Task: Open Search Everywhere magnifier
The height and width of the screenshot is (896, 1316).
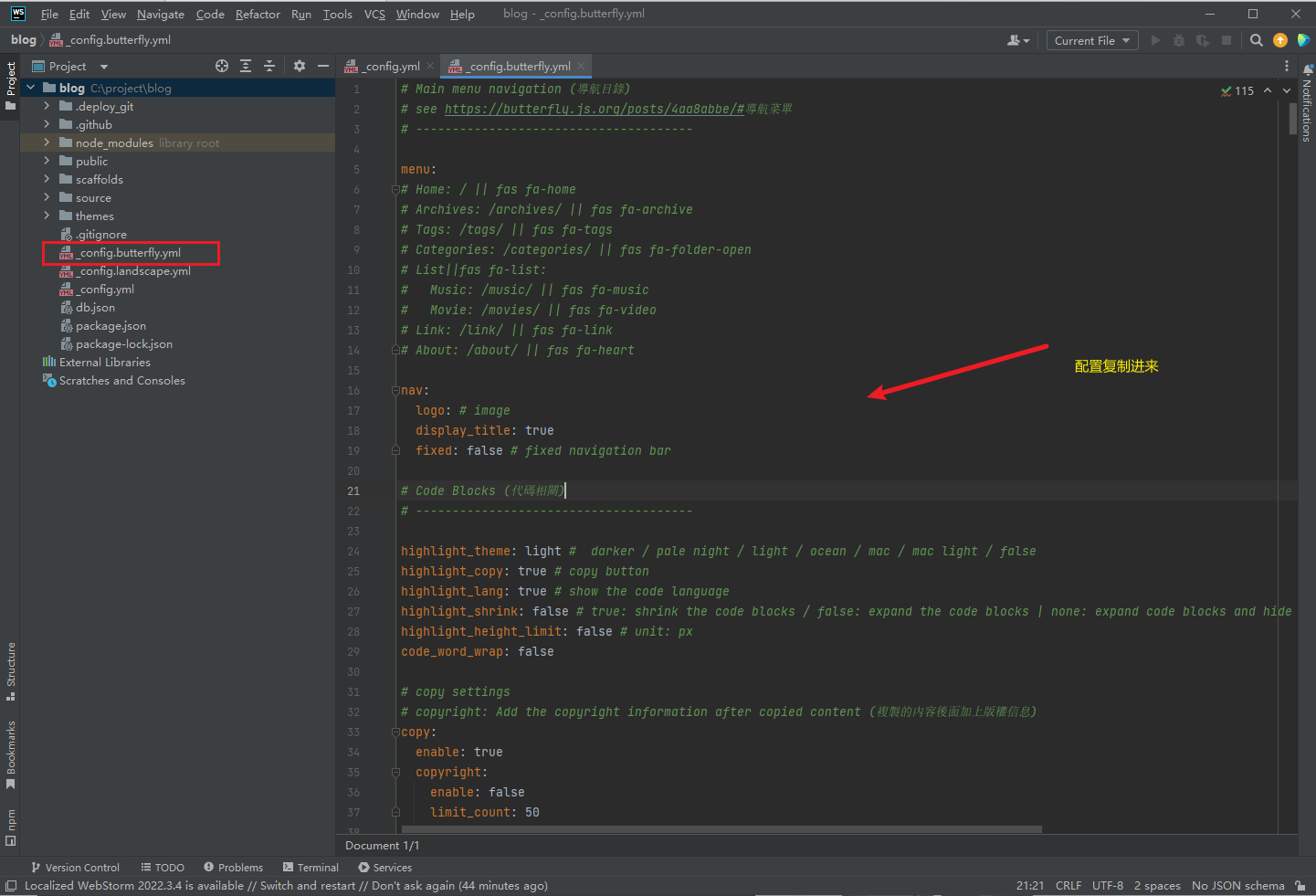Action: coord(1257,40)
